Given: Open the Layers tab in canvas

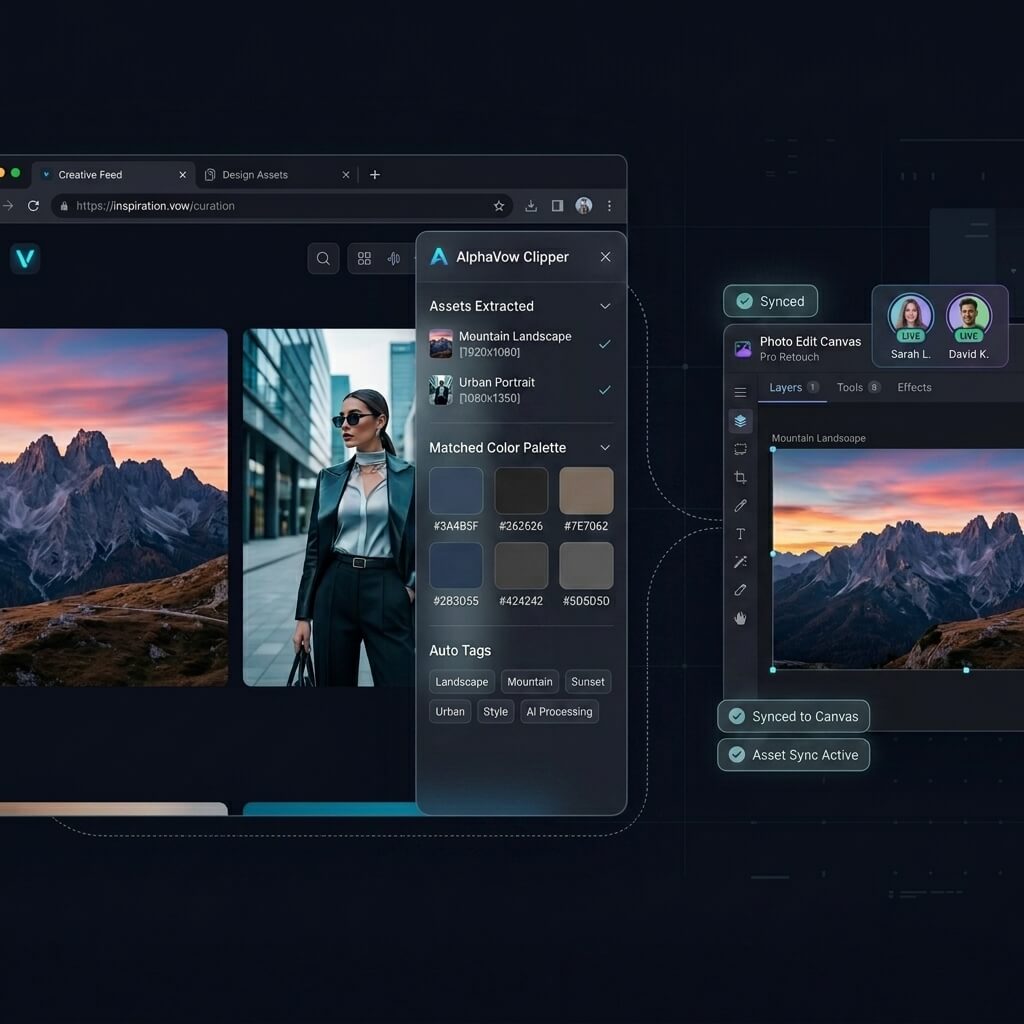Looking at the screenshot, I should (793, 387).
